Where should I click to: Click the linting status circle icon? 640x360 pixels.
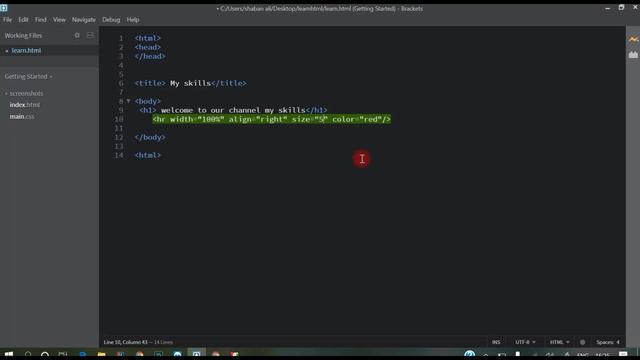click(x=582, y=342)
